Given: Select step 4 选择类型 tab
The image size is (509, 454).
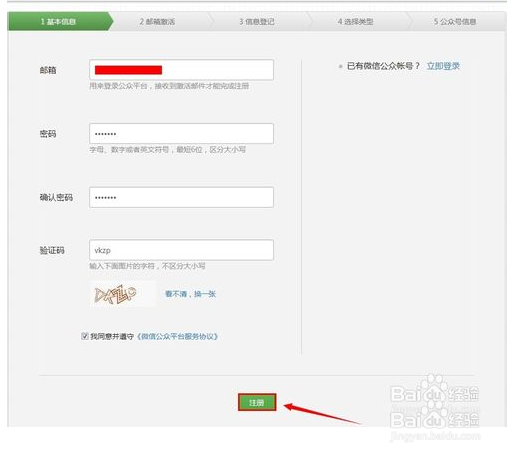Looking at the screenshot, I should pos(355,22).
